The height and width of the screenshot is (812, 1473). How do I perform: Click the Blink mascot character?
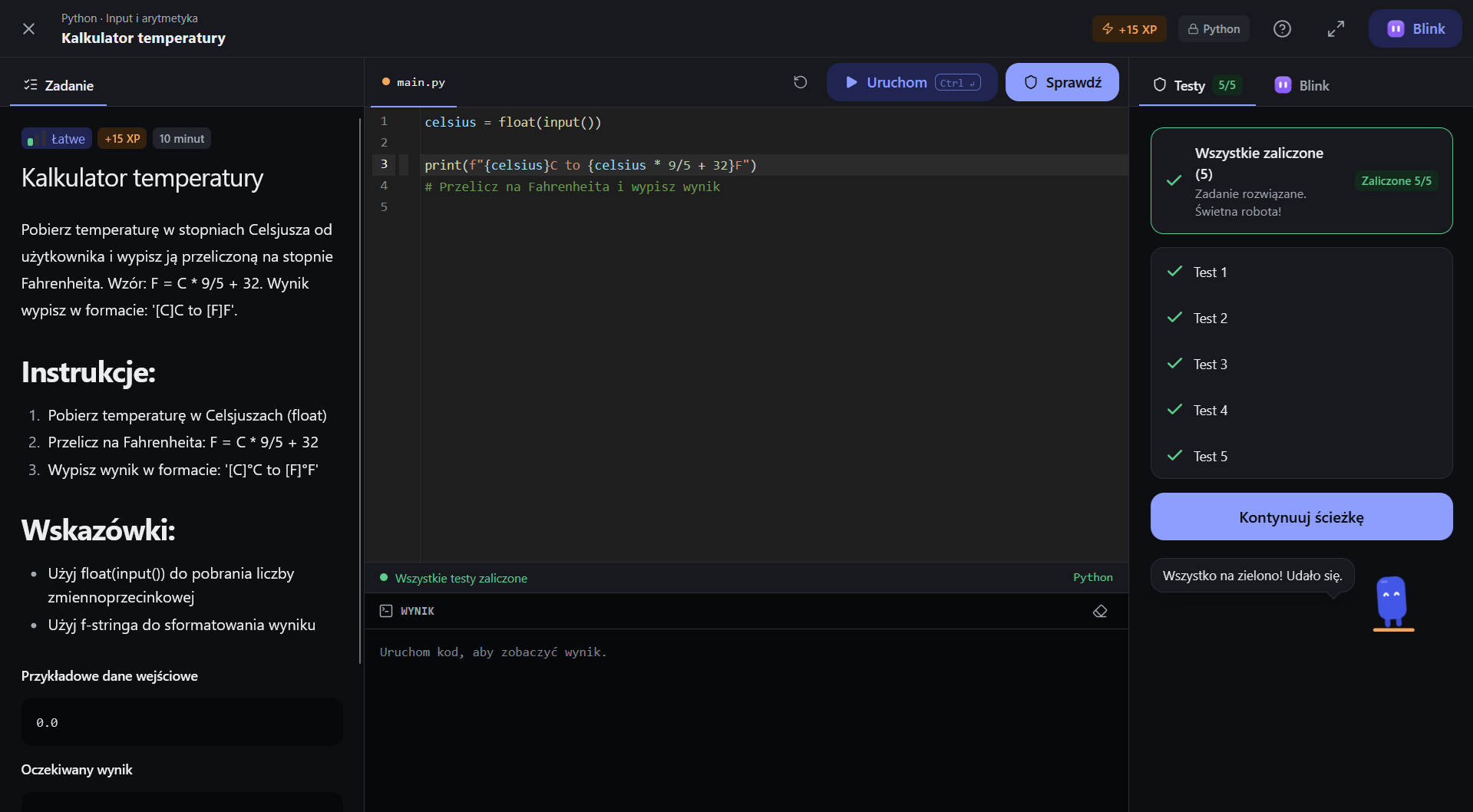tap(1392, 603)
